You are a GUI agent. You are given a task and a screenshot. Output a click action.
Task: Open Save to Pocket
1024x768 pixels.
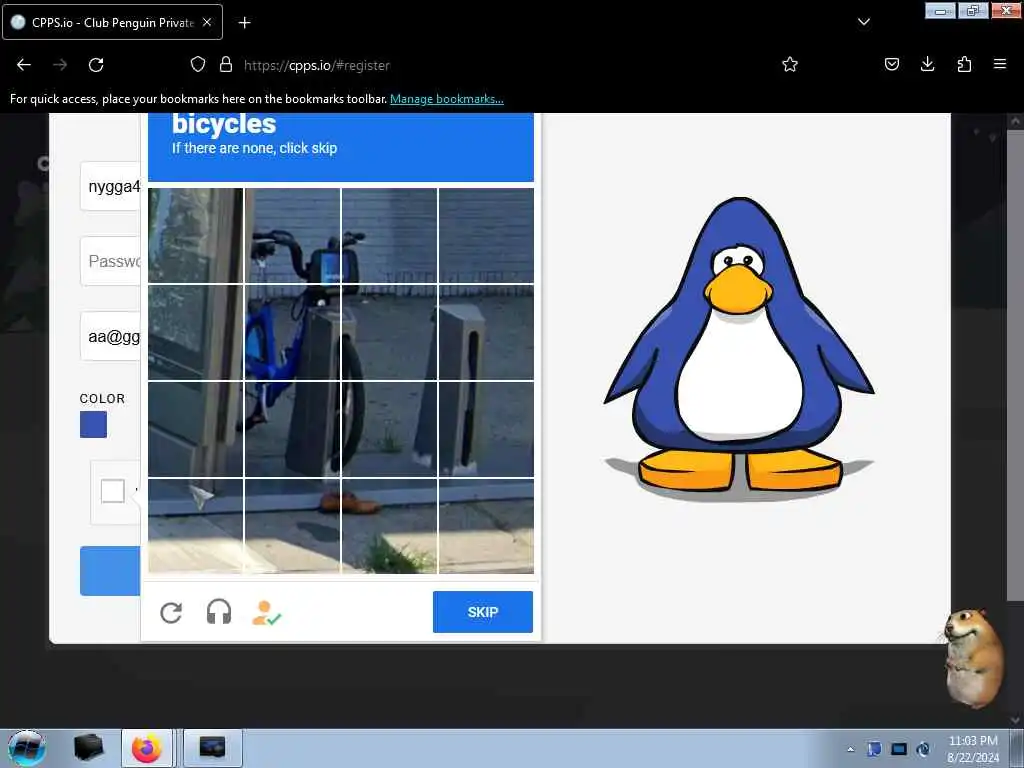click(892, 64)
